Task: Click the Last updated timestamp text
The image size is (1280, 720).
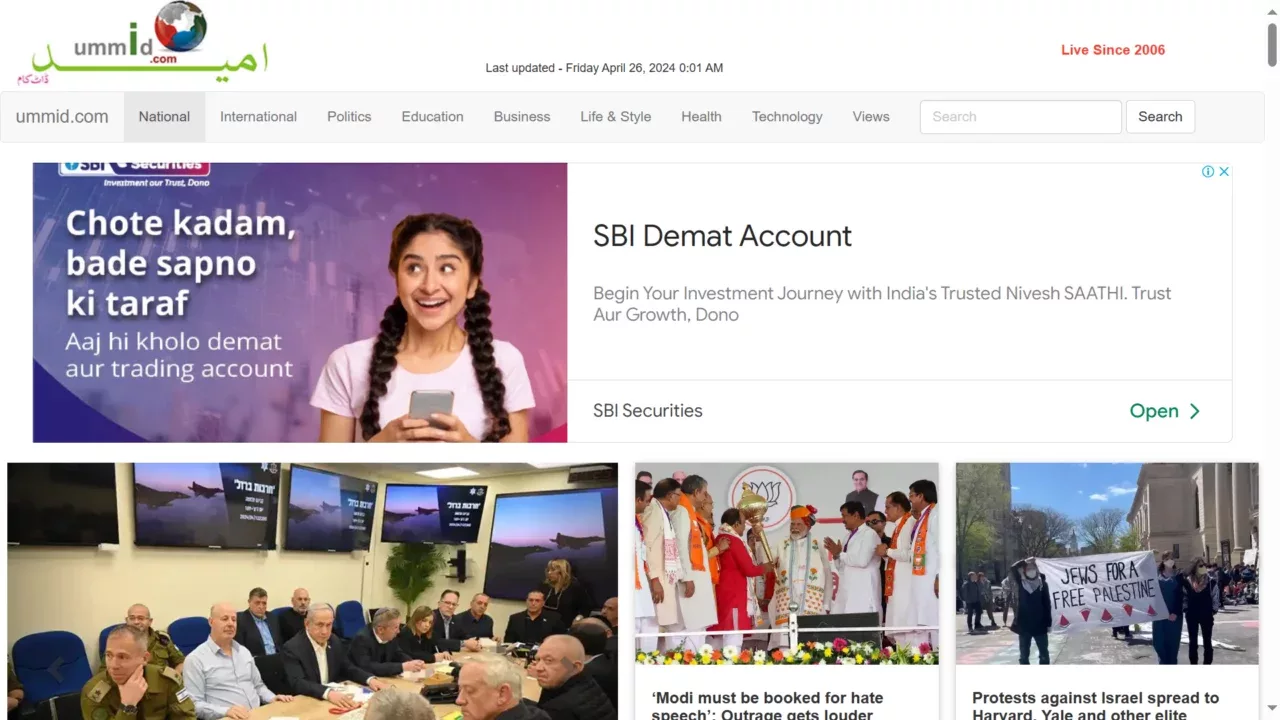Action: pyautogui.click(x=604, y=68)
